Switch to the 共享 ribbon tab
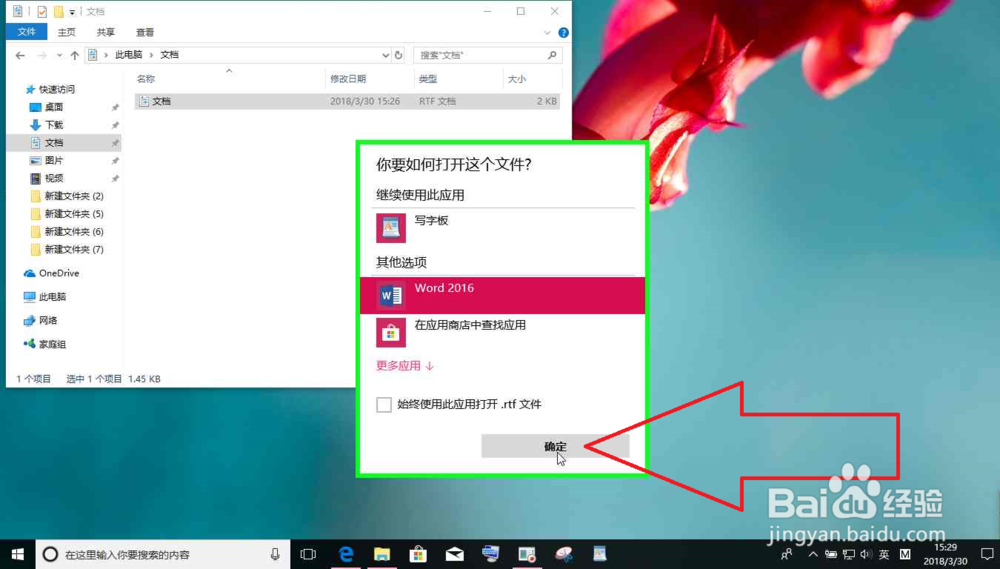 (105, 32)
